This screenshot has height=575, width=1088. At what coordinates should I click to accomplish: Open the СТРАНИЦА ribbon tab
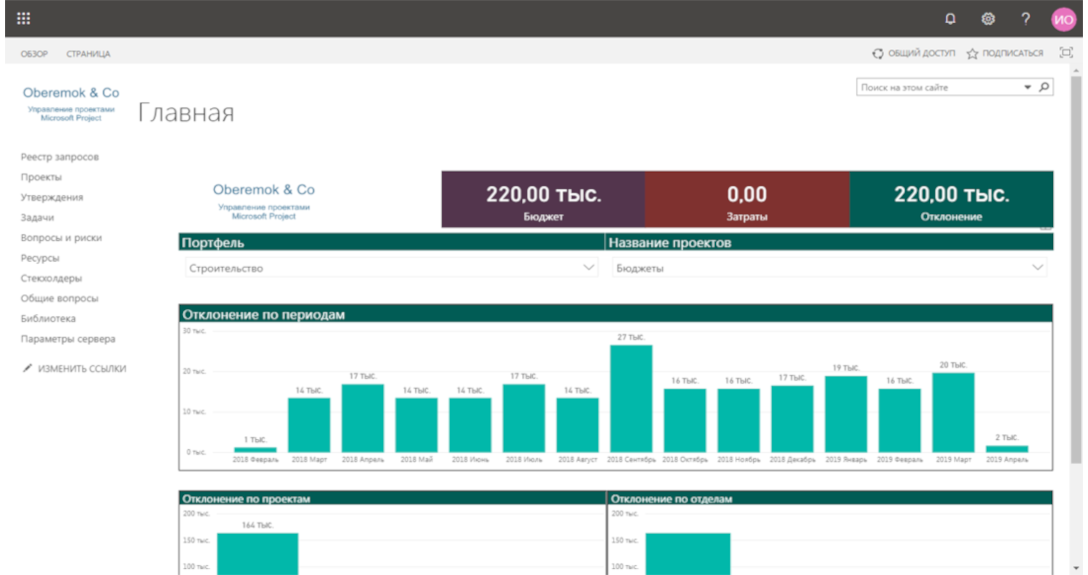pyautogui.click(x=88, y=54)
